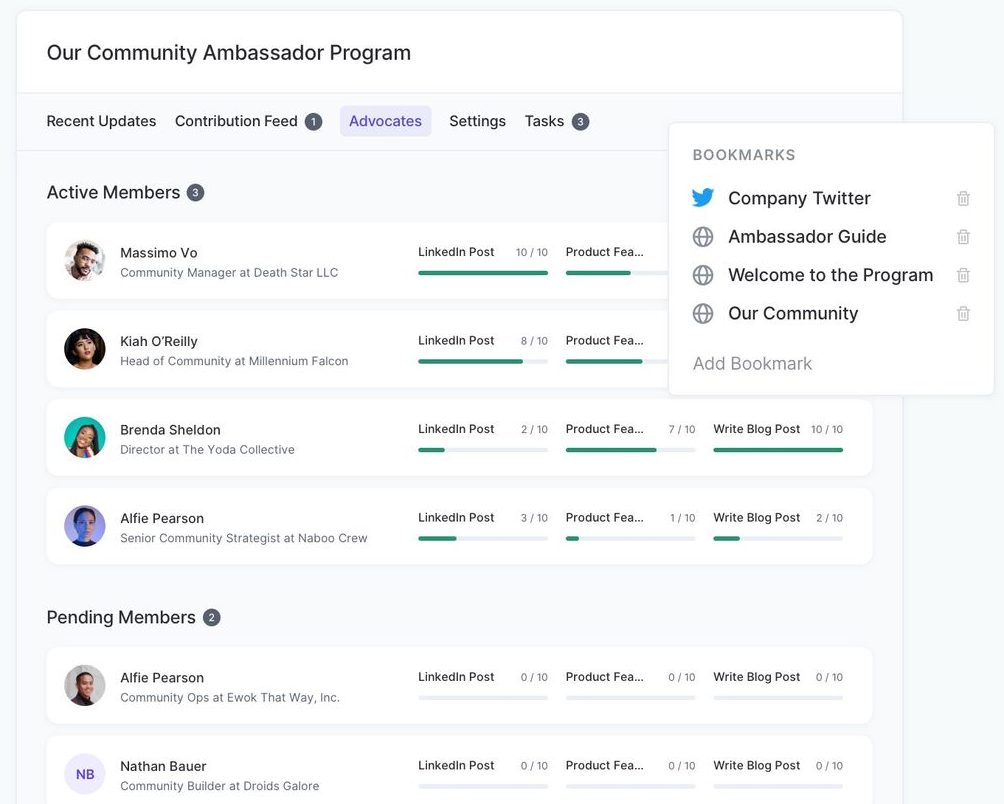Open the Company Twitter bookmark link
The height and width of the screenshot is (804, 1004).
pyautogui.click(x=799, y=198)
